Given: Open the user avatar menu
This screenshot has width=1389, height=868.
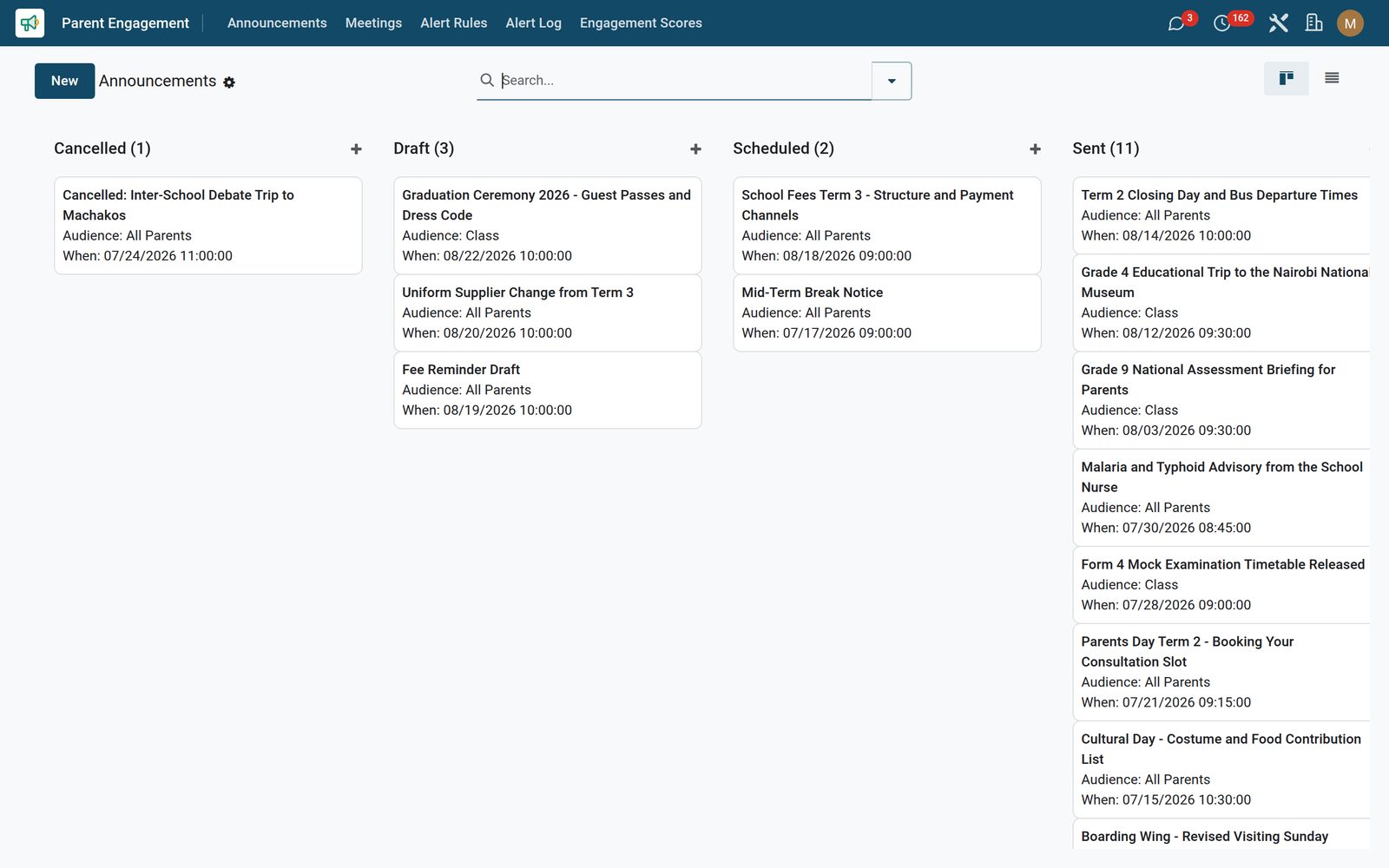Looking at the screenshot, I should tap(1350, 23).
